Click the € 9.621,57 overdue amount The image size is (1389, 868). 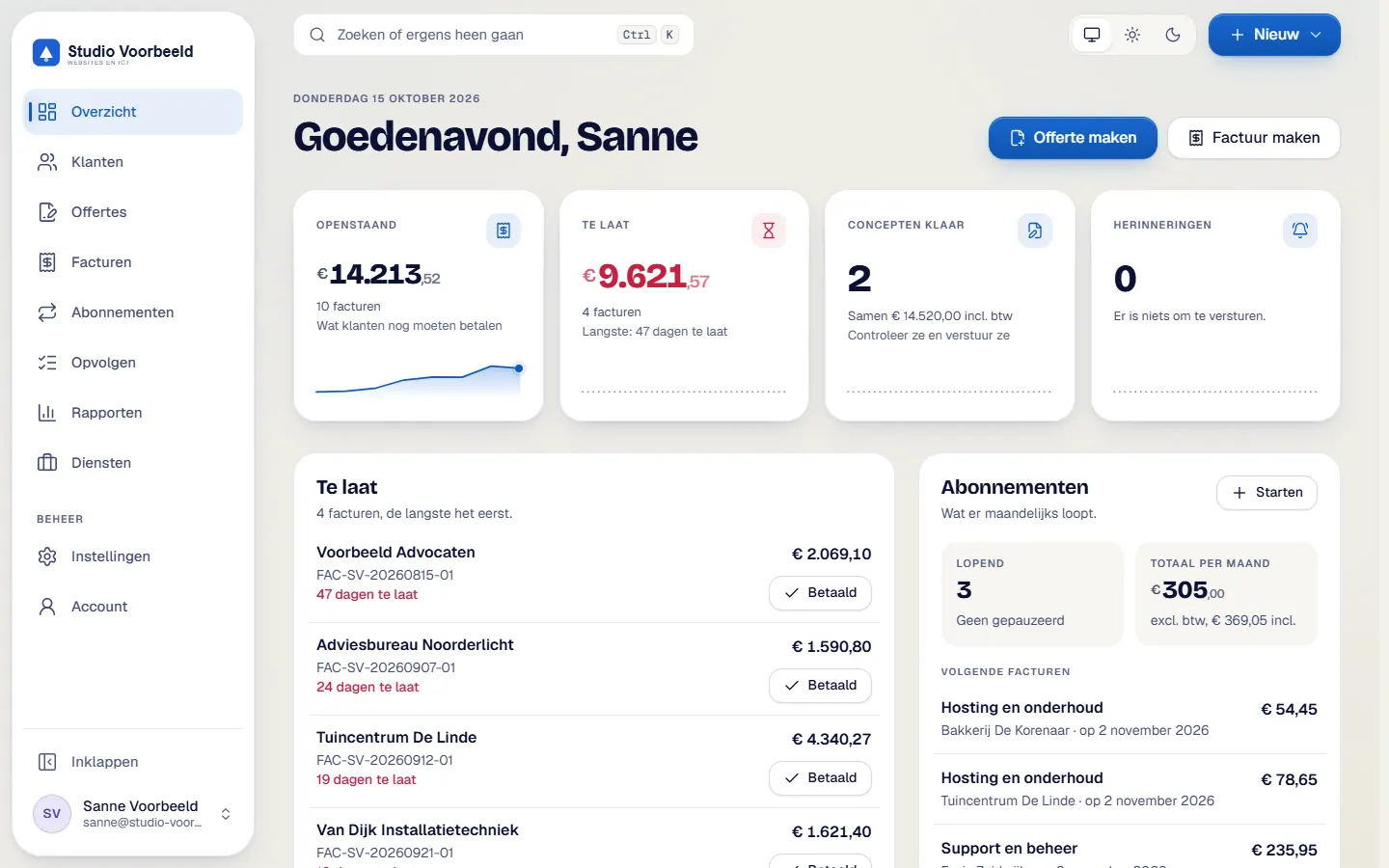point(646,278)
